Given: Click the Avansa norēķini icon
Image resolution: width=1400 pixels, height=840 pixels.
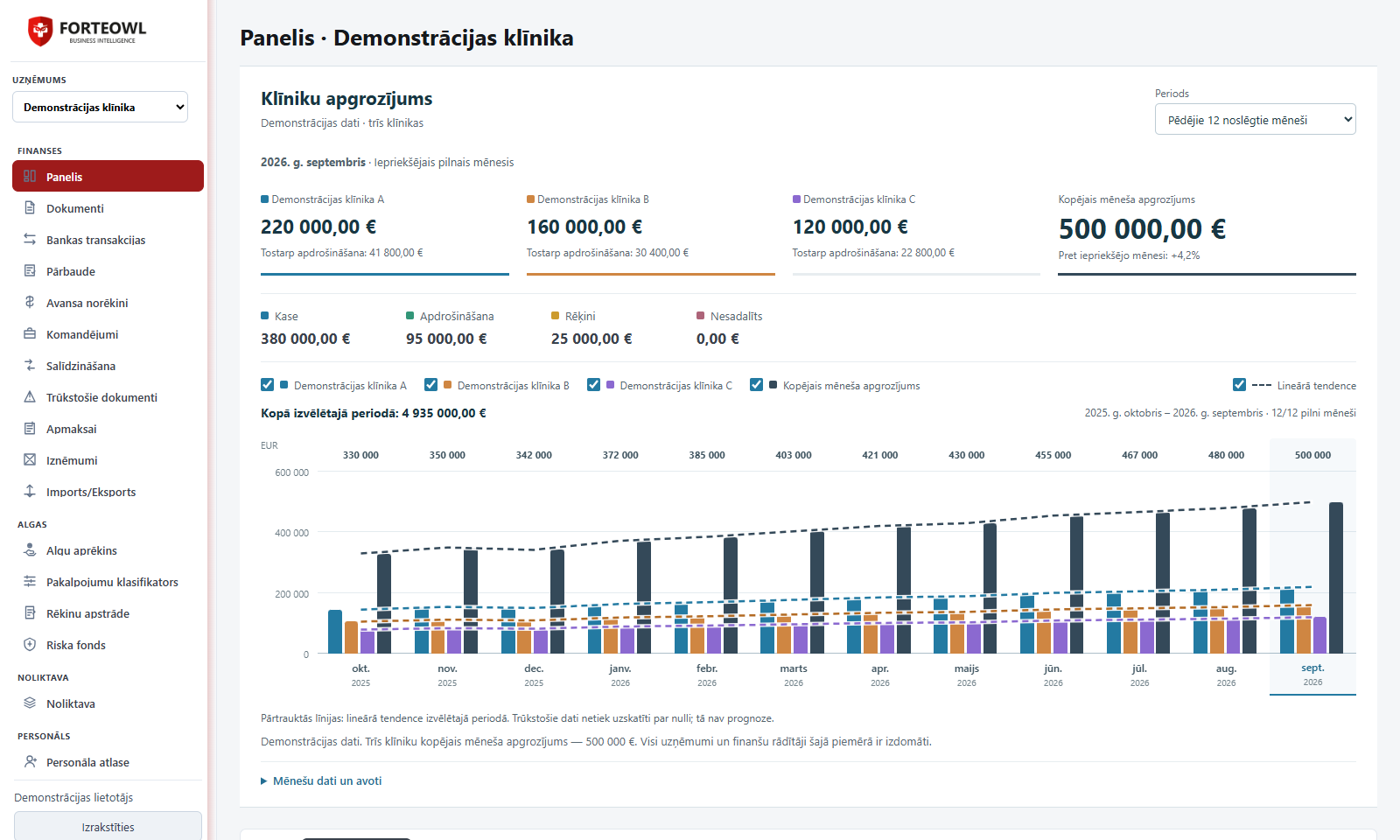Looking at the screenshot, I should point(30,303).
